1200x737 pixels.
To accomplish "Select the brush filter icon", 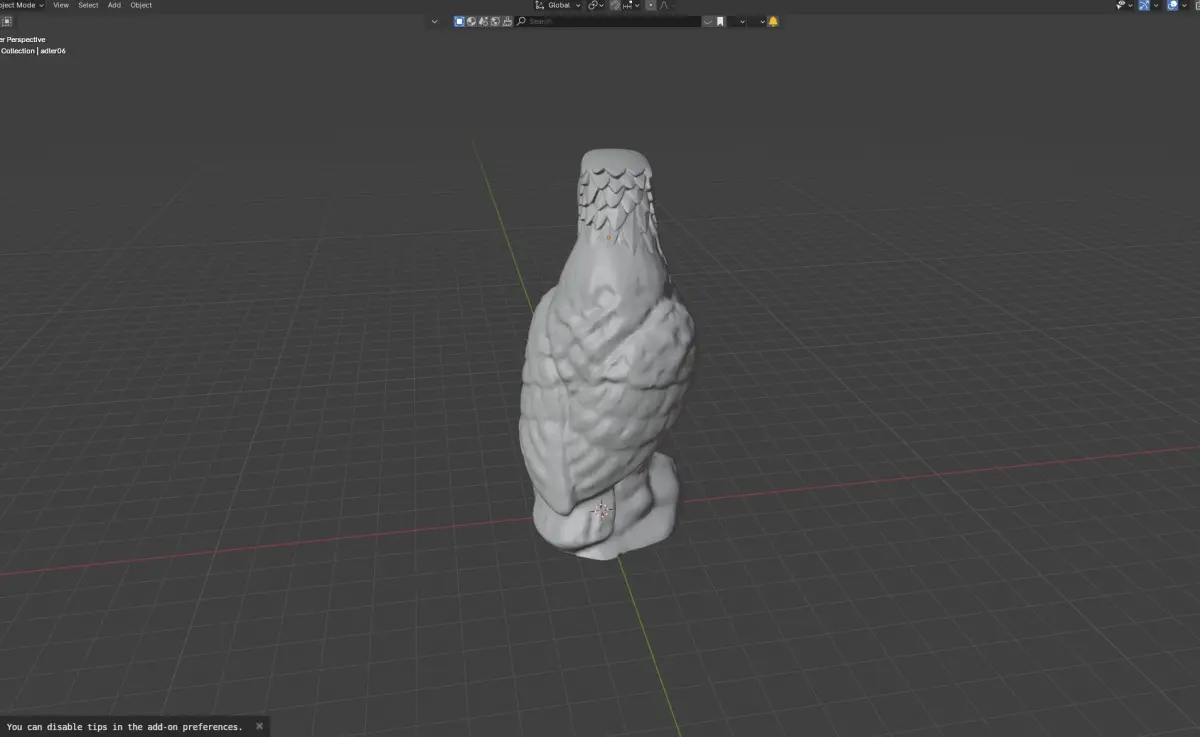I will 507,21.
